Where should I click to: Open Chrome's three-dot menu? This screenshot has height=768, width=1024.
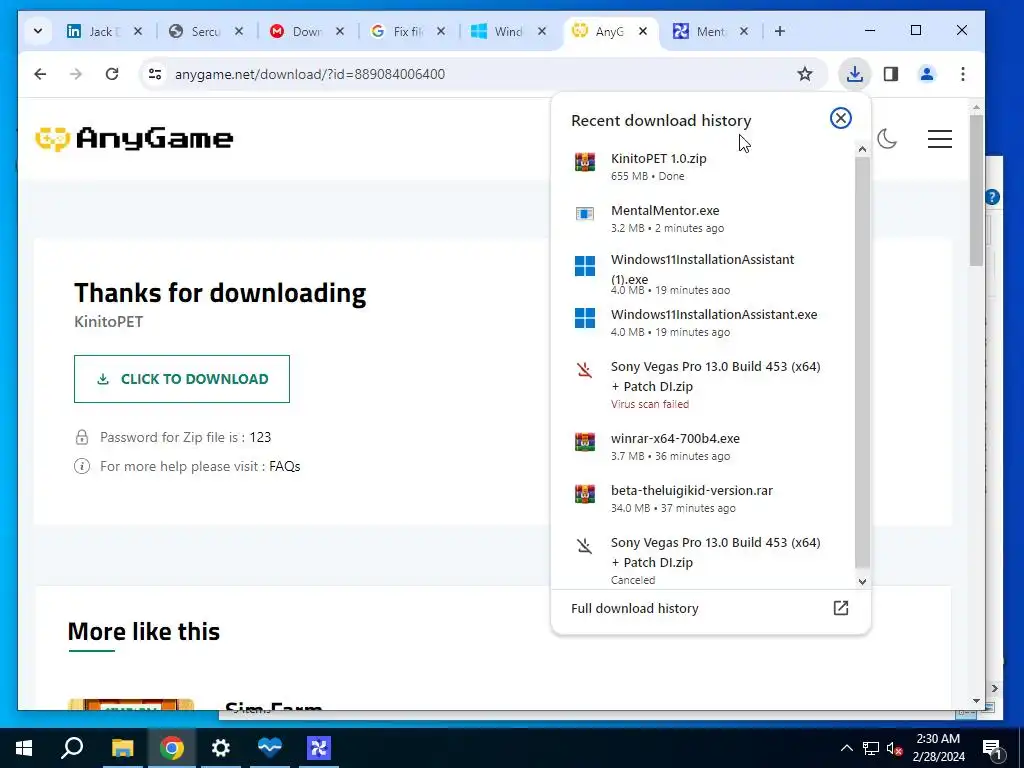pos(963,74)
